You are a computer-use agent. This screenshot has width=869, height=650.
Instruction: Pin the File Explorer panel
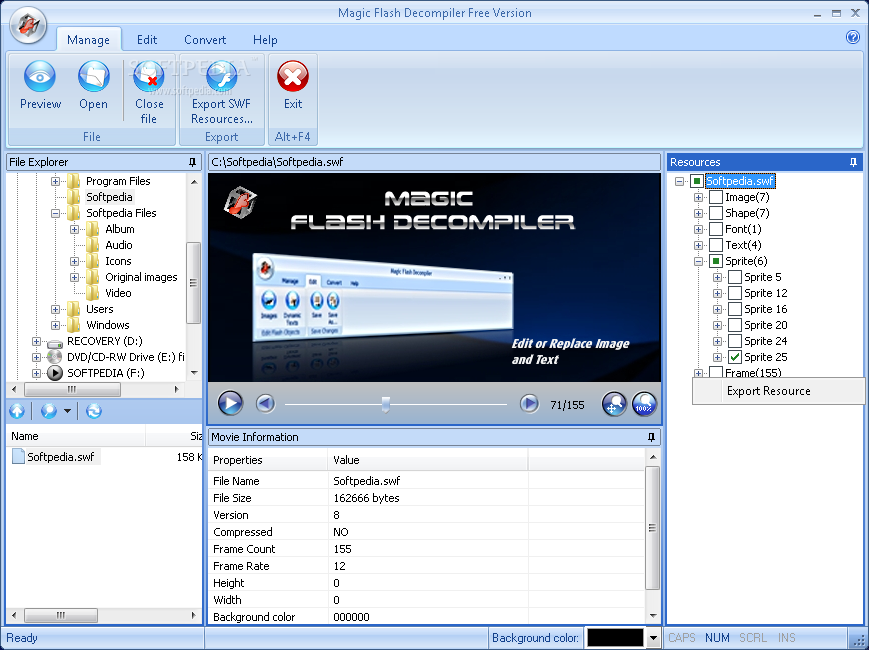[x=192, y=162]
